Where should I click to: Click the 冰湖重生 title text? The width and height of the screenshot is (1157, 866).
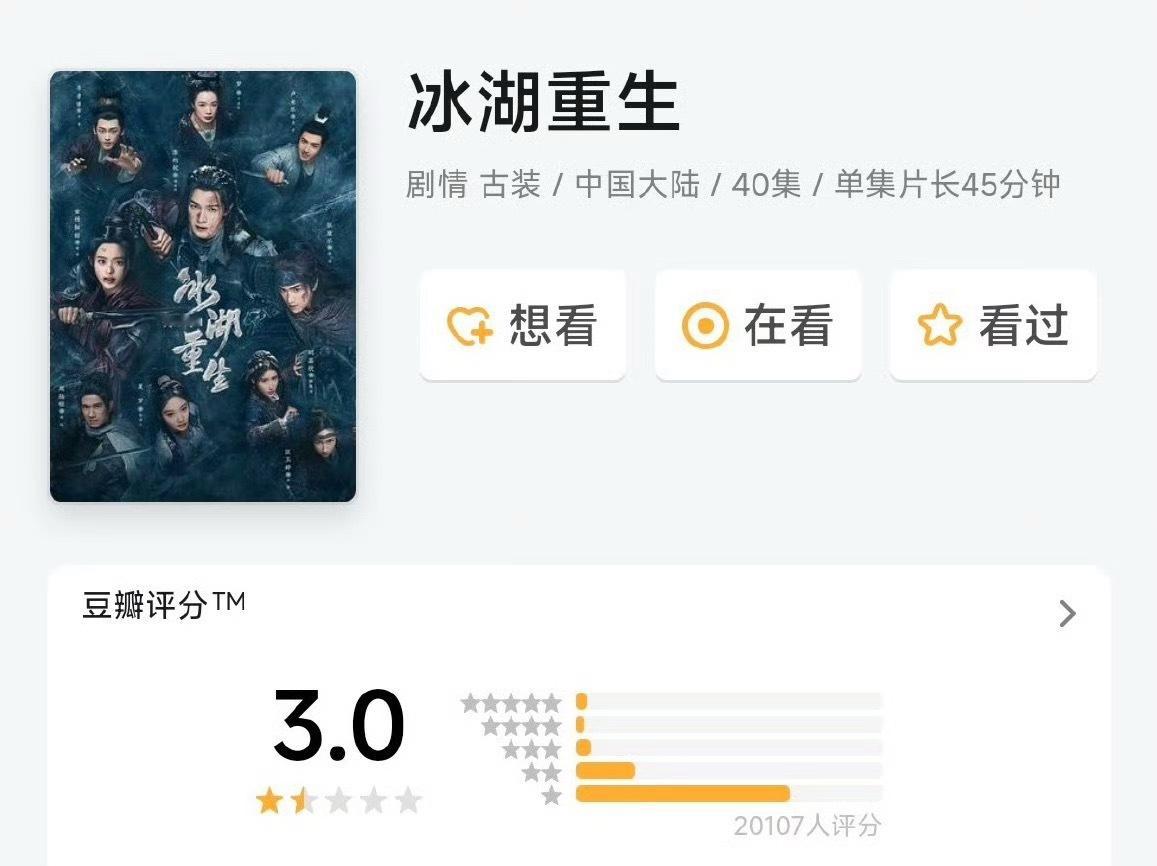click(543, 104)
